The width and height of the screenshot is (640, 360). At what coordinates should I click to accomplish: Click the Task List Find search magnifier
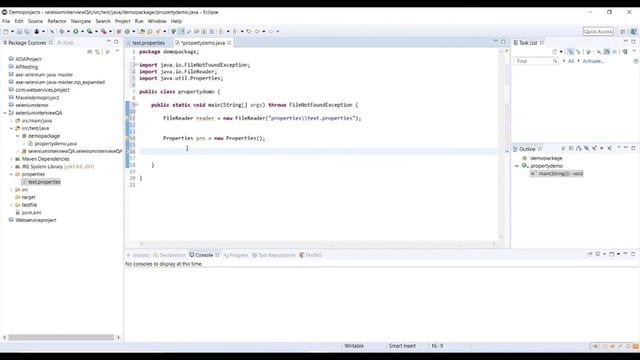coord(555,61)
